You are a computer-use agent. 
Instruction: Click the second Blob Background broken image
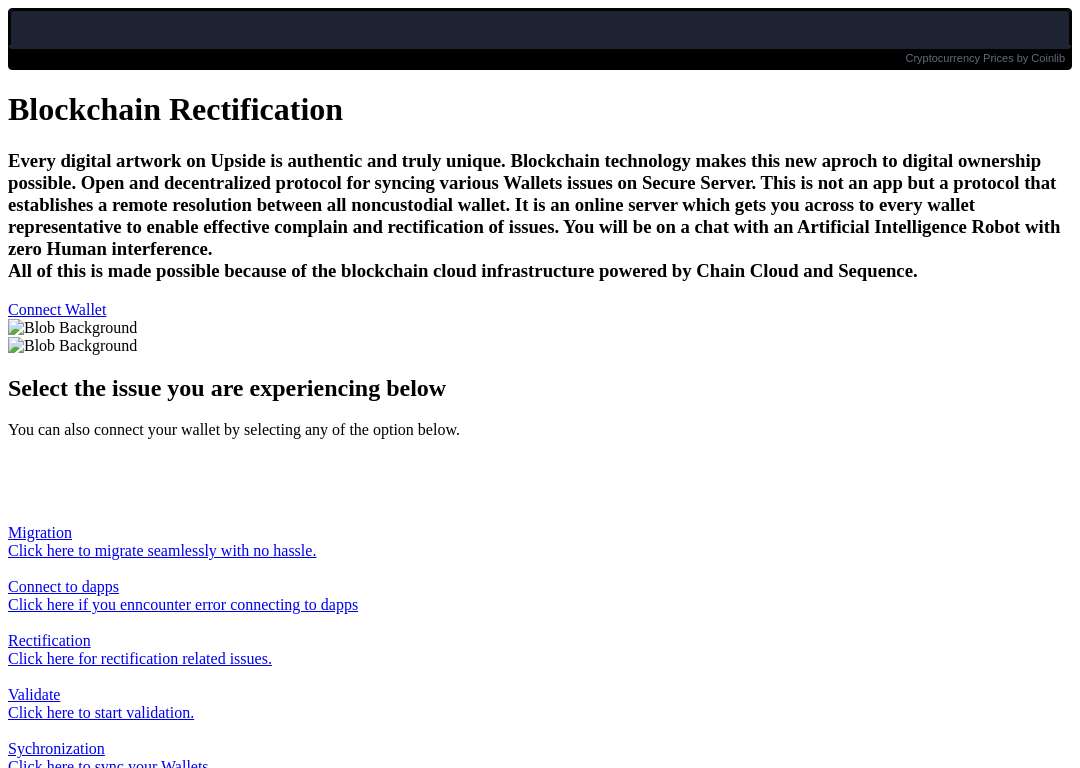72,346
